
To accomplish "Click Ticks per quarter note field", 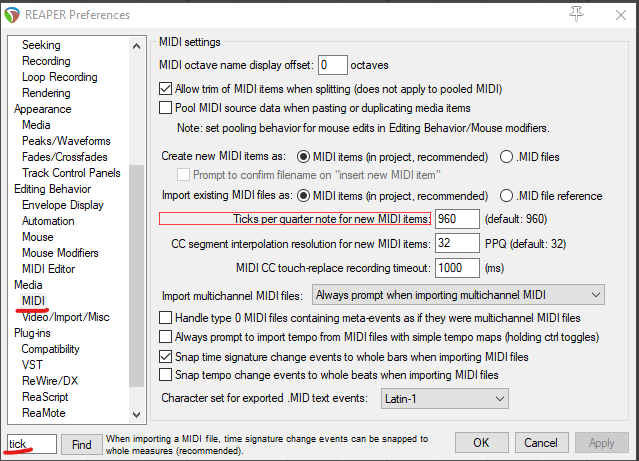I will (457, 219).
